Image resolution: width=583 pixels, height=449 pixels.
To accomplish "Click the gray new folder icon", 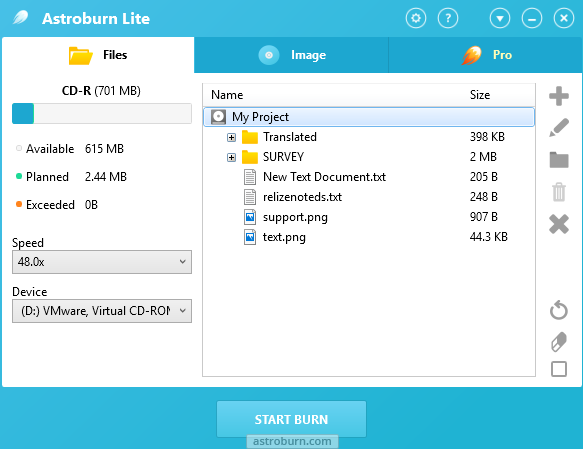I will coord(559,160).
